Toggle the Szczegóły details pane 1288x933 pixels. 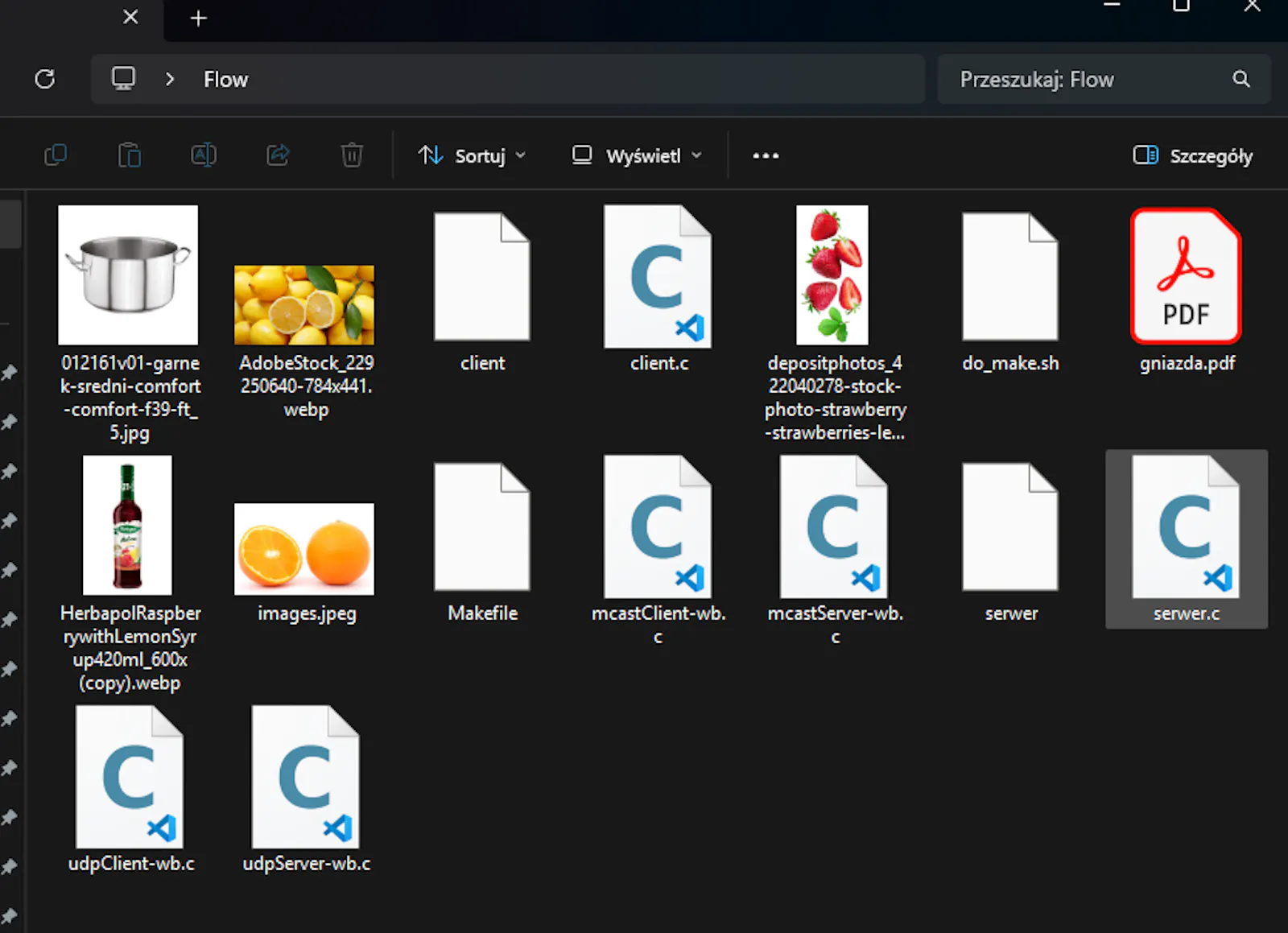click(1193, 155)
